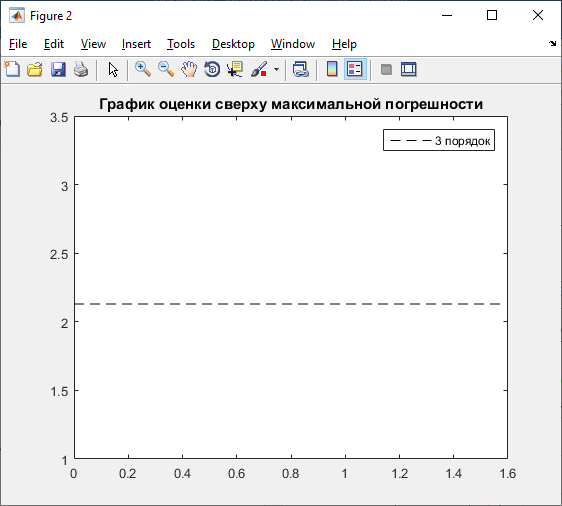562x506 pixels.
Task: Show Plot Tools and dock figure
Action: [409, 69]
